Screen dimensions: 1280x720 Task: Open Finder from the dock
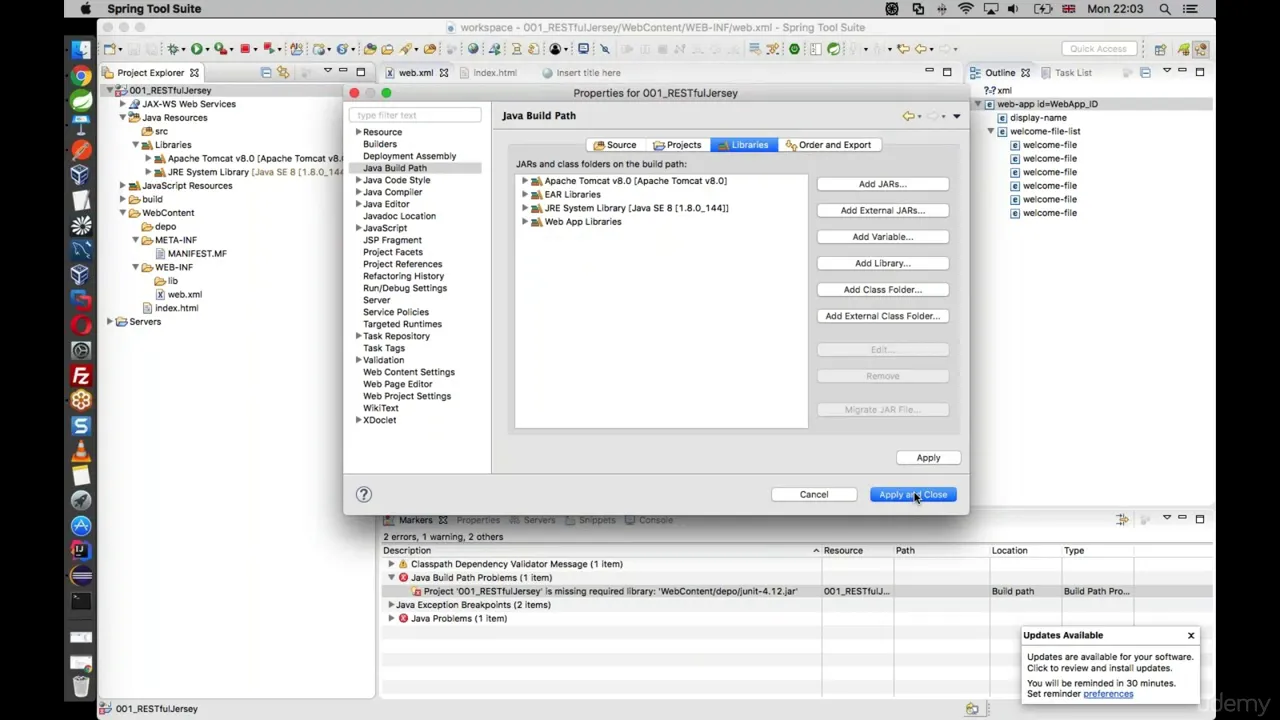pos(81,50)
